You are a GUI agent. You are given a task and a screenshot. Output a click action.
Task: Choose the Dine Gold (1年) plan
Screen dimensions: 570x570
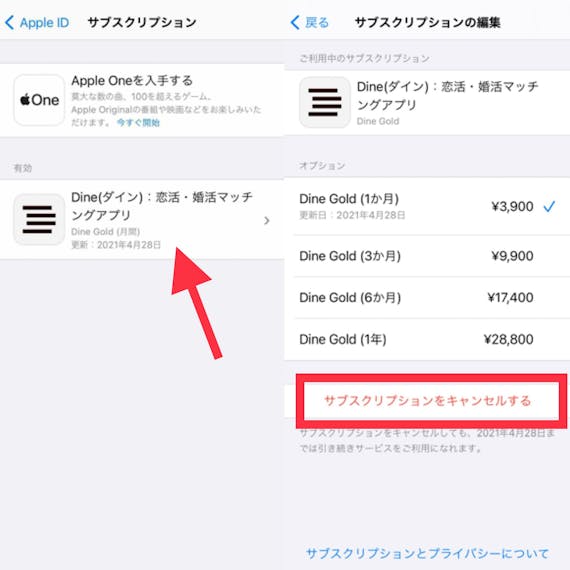(x=427, y=340)
